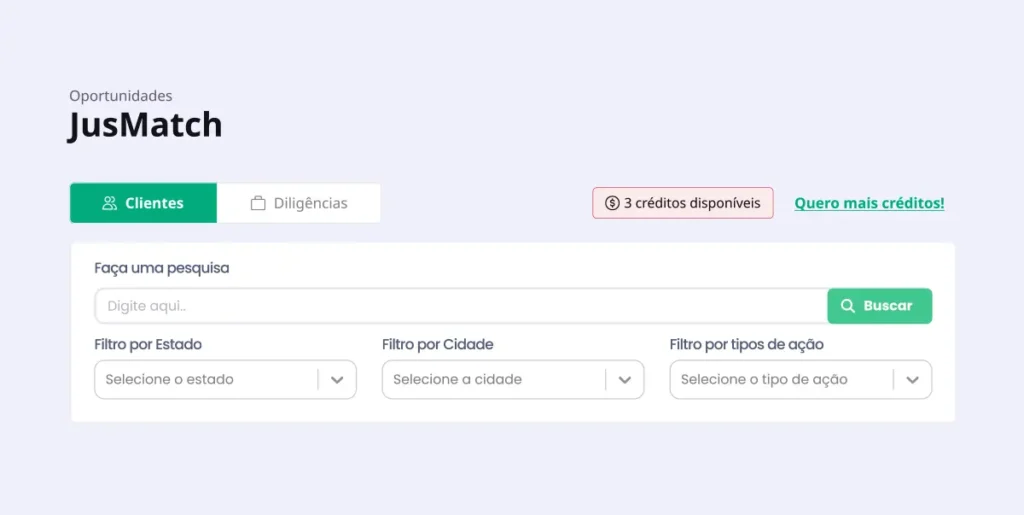Focus the 'Digite aqui..' search field
This screenshot has height=515, width=1024.
[x=460, y=306]
